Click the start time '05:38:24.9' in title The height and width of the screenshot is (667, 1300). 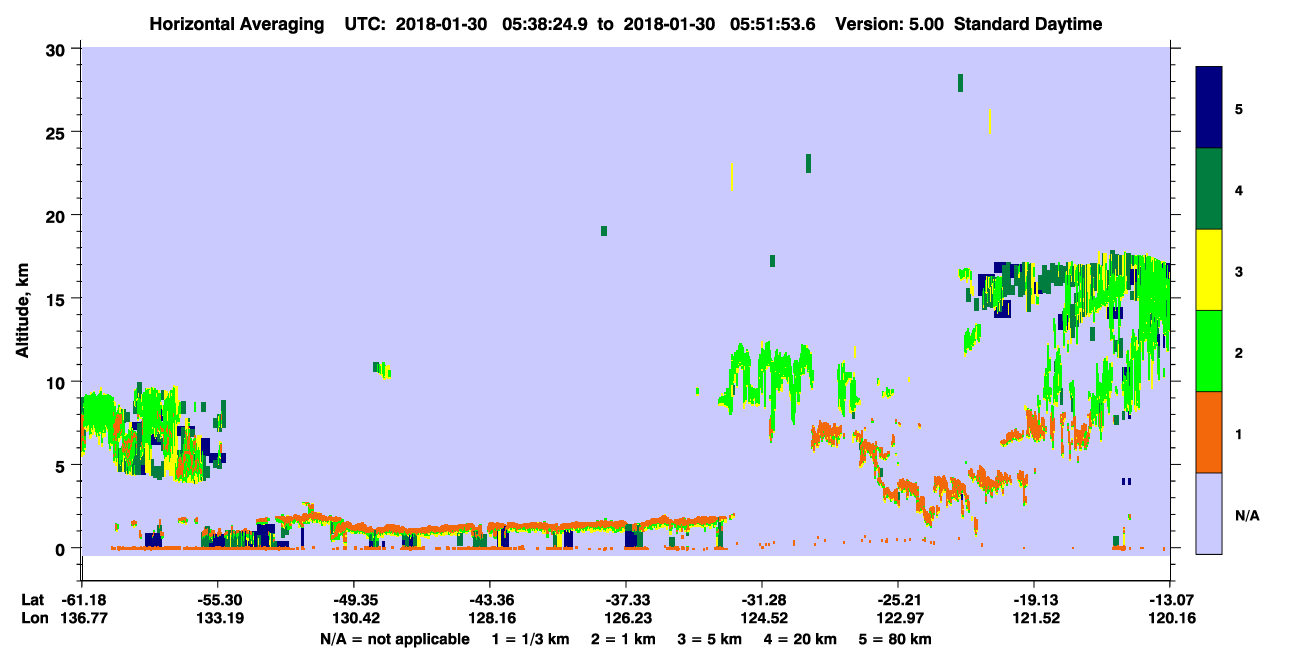pyautogui.click(x=544, y=24)
